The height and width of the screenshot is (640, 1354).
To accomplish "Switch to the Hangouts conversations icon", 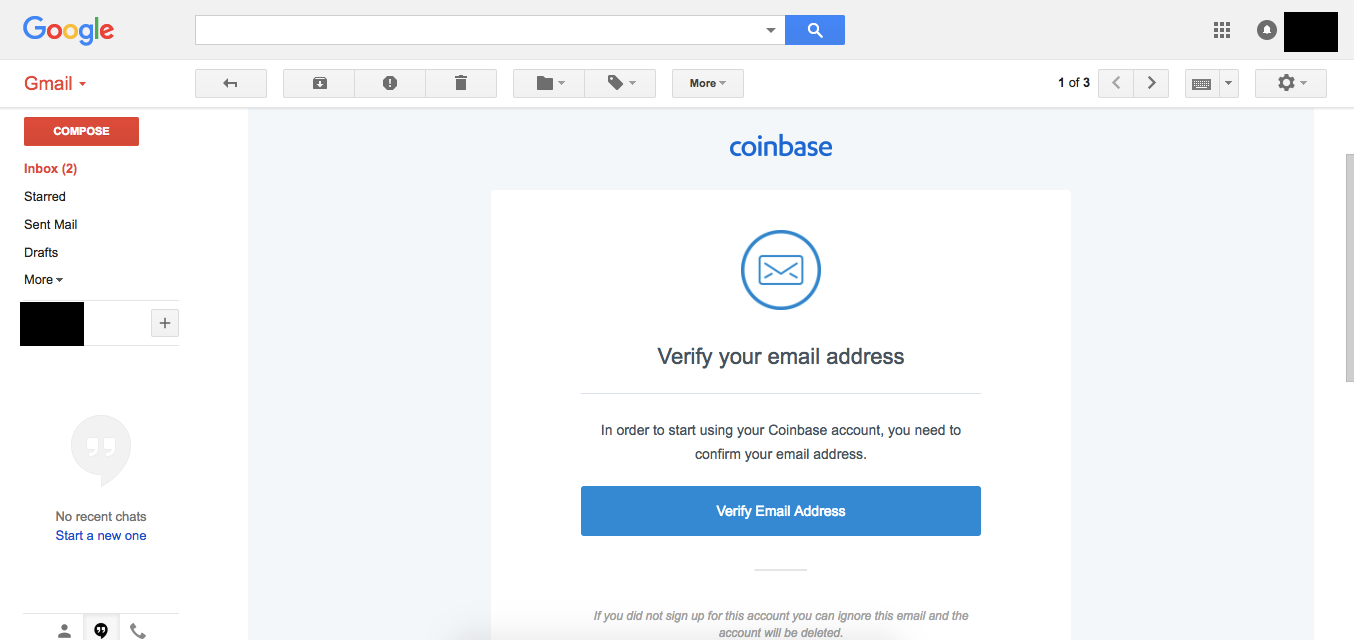I will [101, 630].
